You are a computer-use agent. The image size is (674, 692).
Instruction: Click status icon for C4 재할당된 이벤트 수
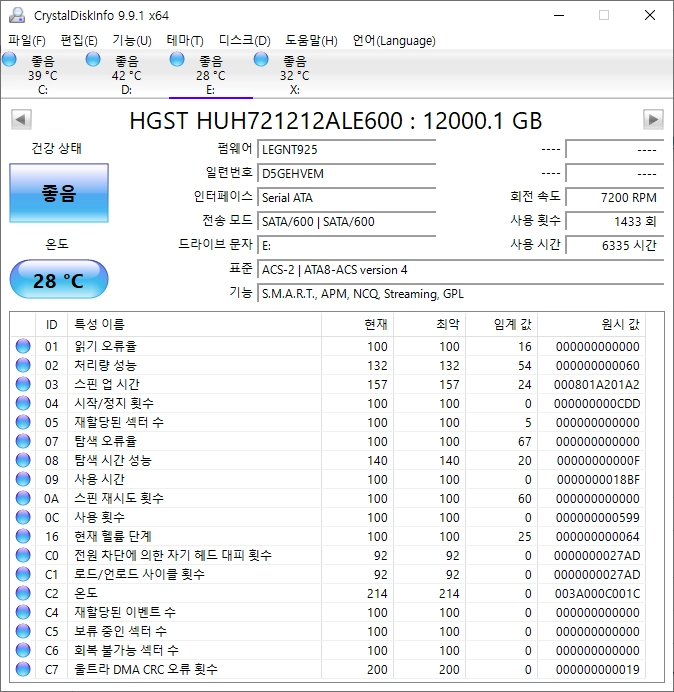click(x=23, y=612)
